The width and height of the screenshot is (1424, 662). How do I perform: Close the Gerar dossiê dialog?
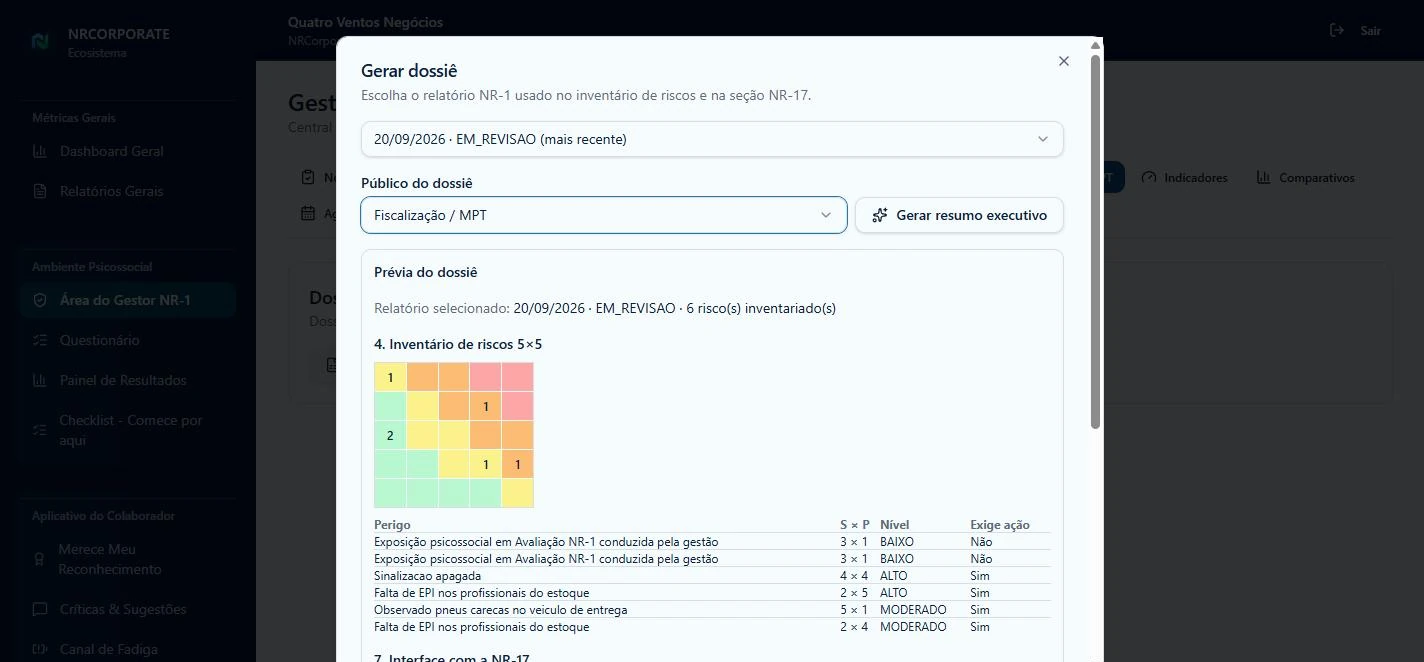point(1064,61)
